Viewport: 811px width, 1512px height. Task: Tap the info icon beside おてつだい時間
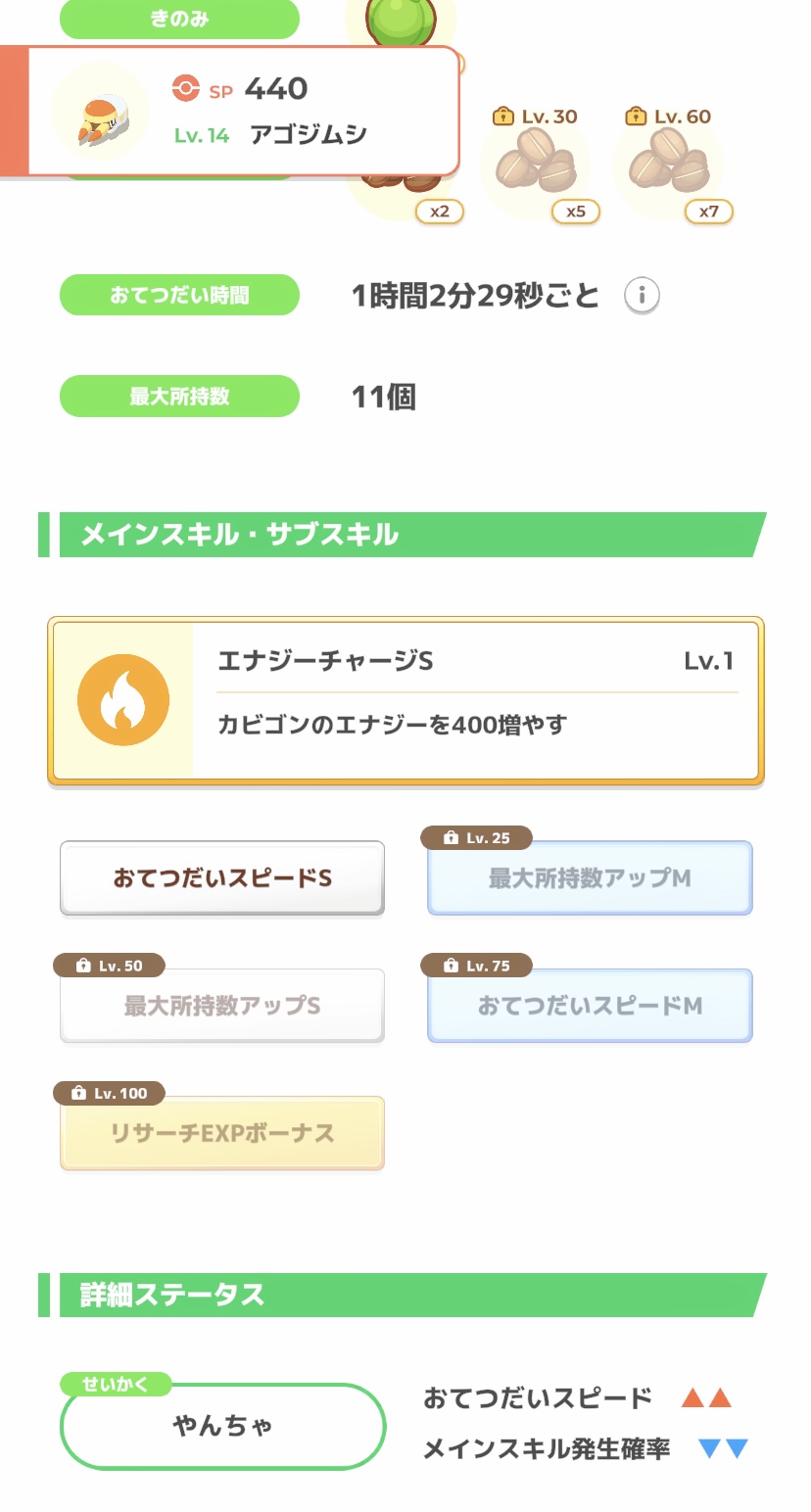tap(642, 295)
